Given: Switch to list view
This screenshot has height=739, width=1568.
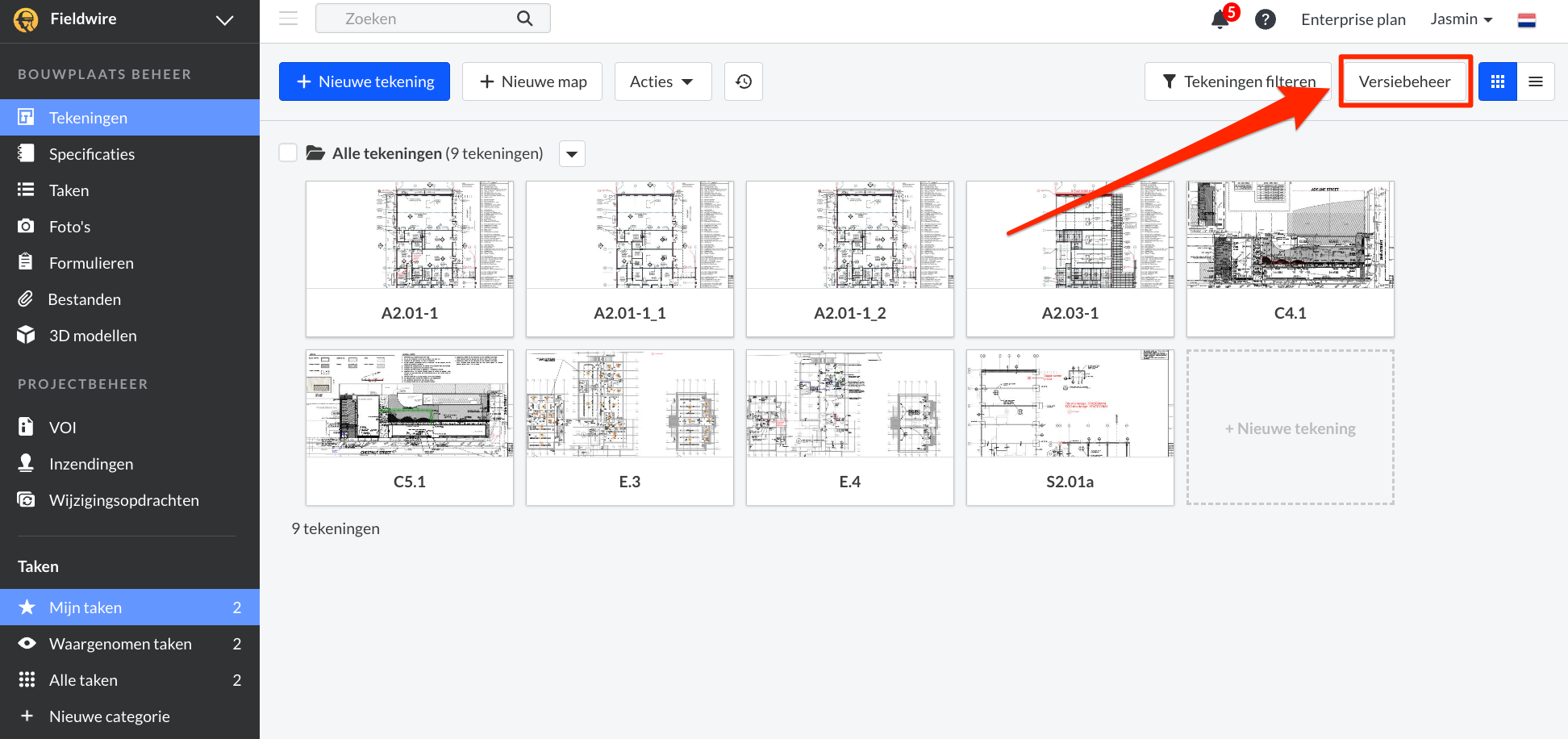Looking at the screenshot, I should 1536,81.
